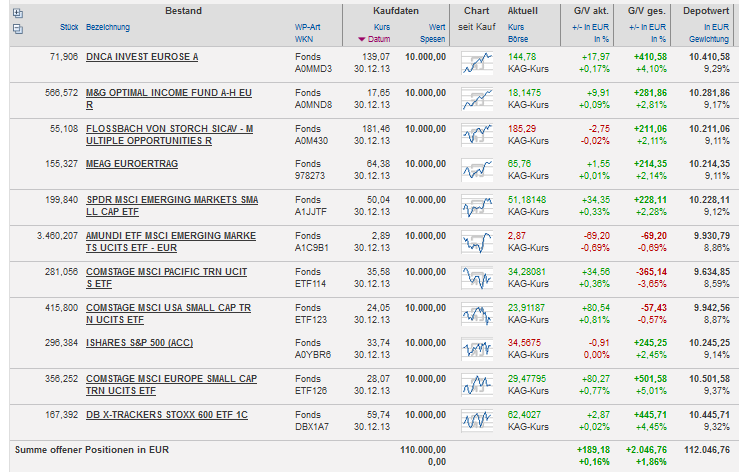Click current price 144,78

click(522, 57)
